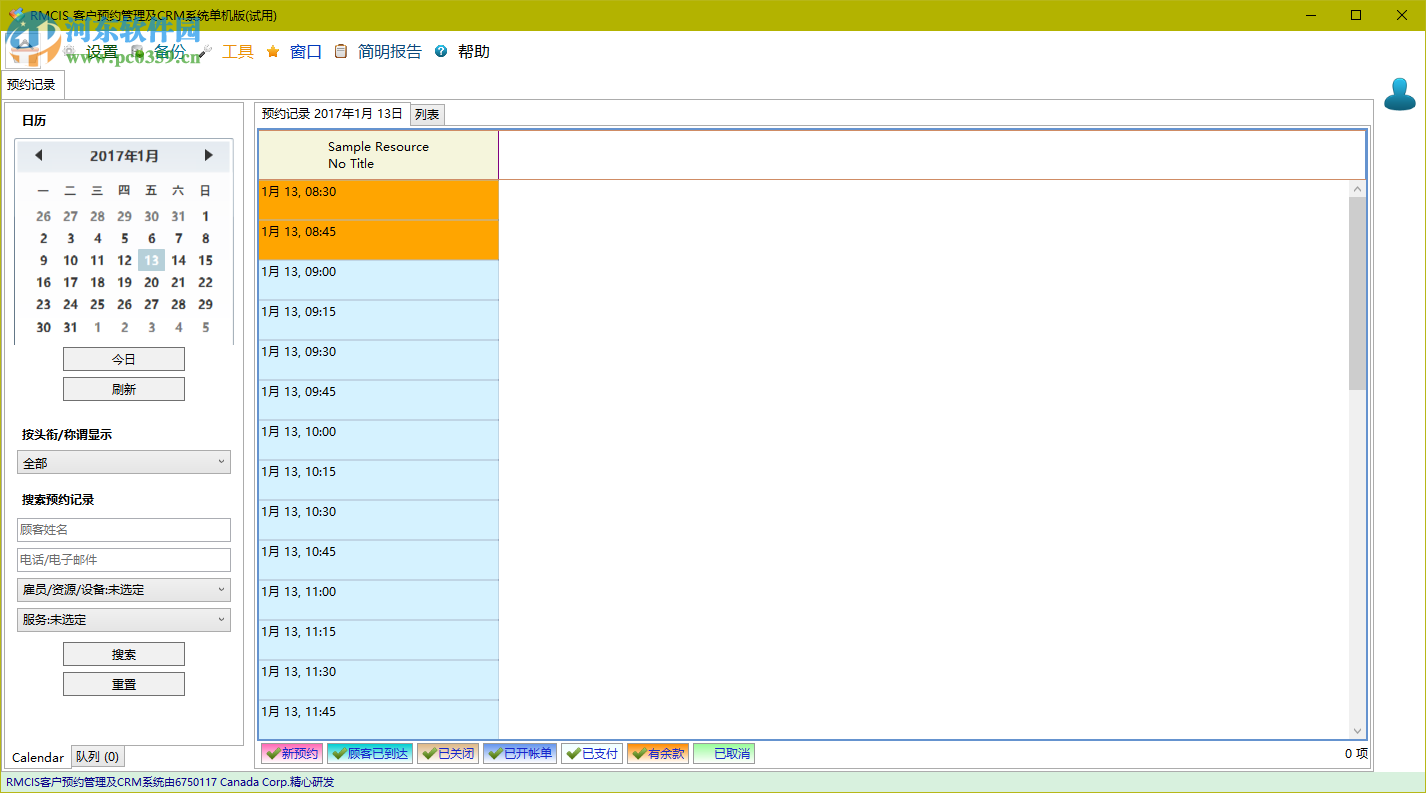
Task: Focus the 电话/电子邮件 input field
Action: [x=124, y=560]
